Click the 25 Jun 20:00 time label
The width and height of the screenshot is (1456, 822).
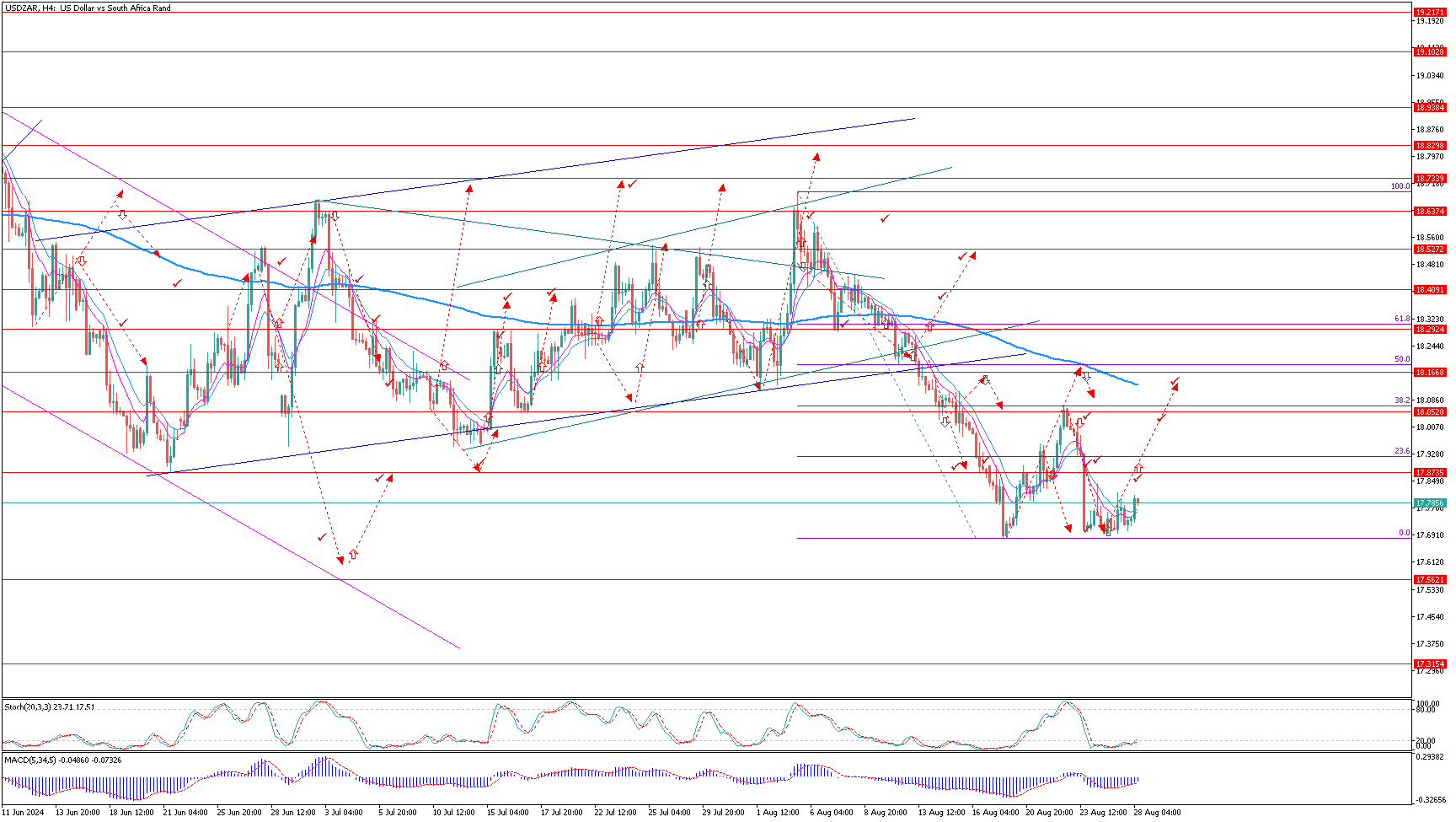[239, 813]
